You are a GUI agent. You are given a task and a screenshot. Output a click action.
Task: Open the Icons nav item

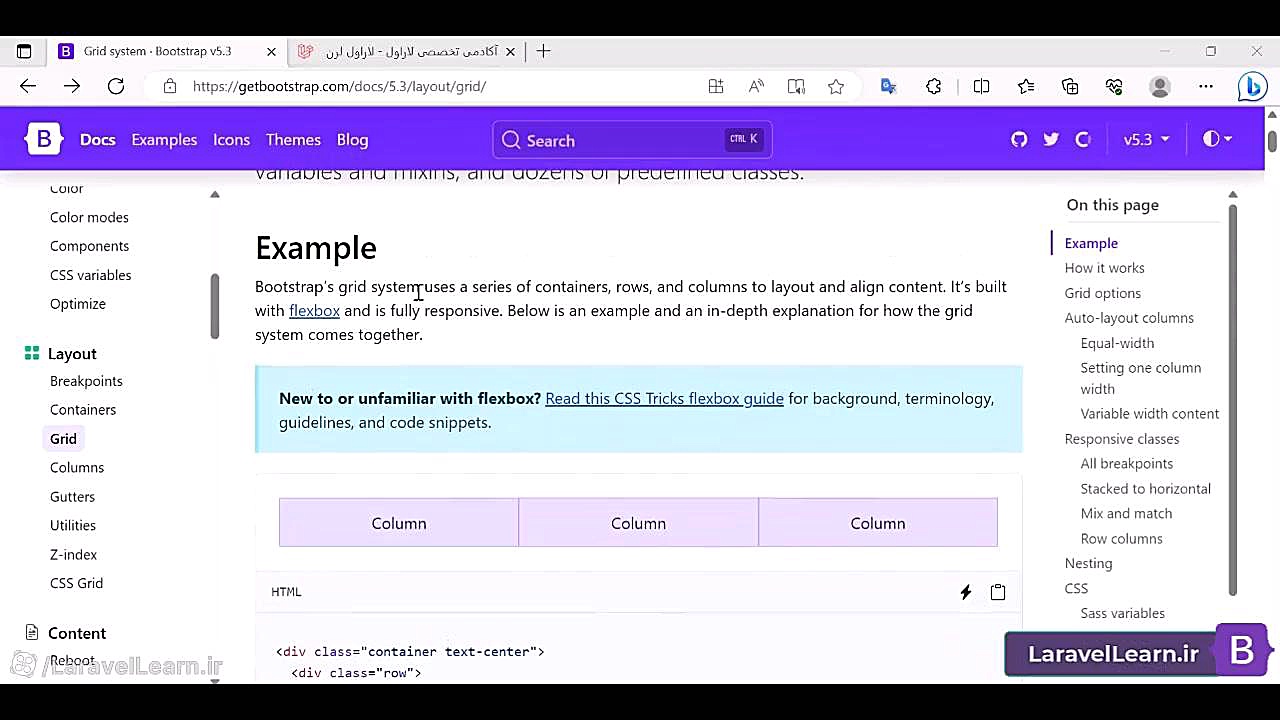tap(231, 140)
